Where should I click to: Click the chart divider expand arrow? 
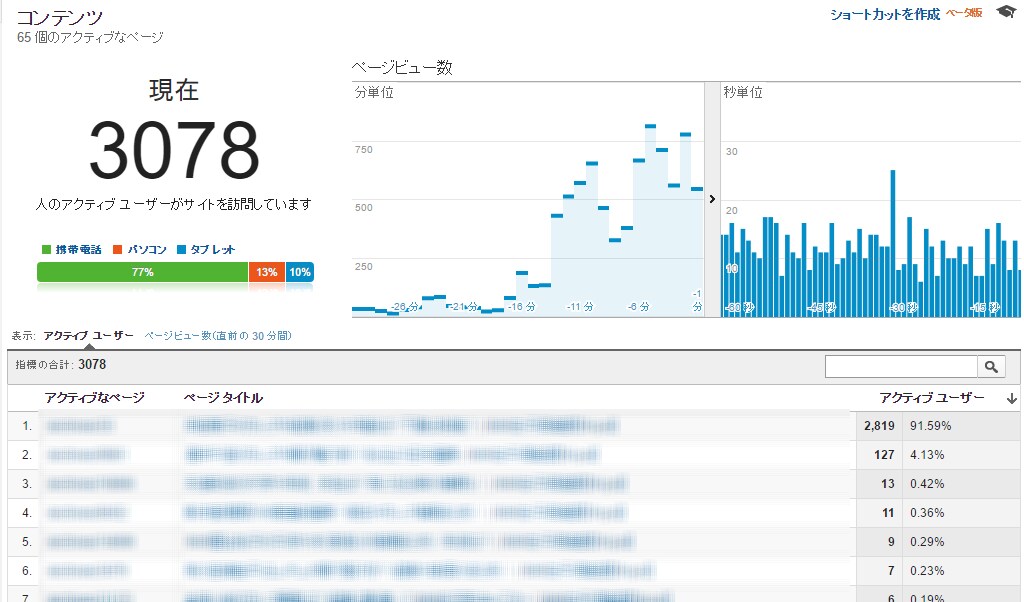click(712, 199)
